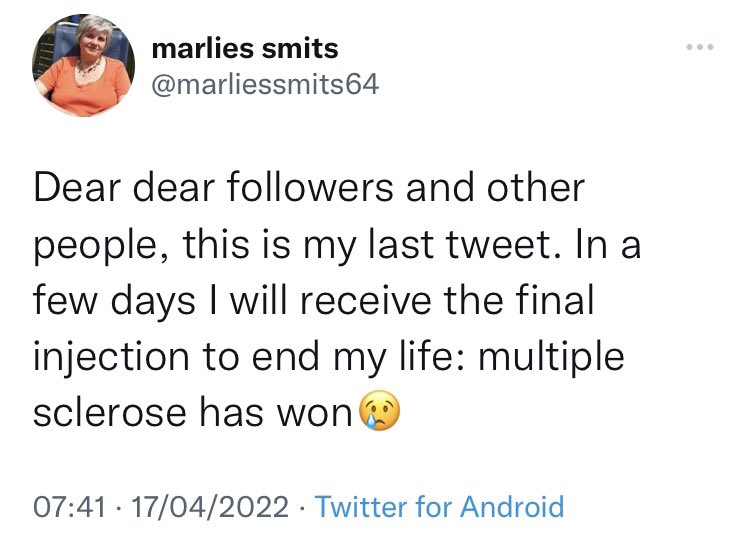Image resolution: width=750 pixels, height=542 pixels.
Task: Click the 07:41 timestamp
Action: pos(69,507)
